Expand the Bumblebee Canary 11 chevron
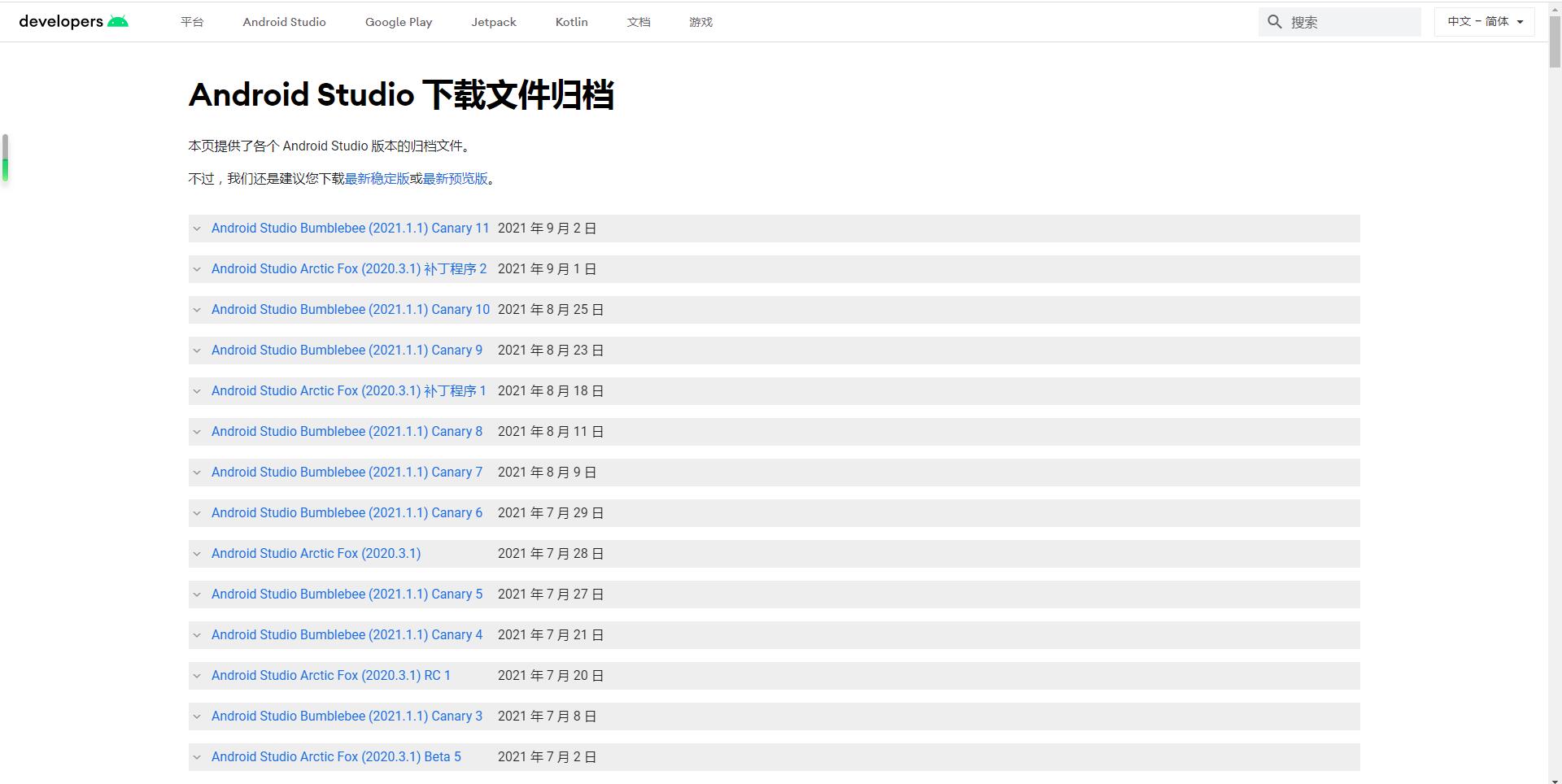 coord(197,229)
